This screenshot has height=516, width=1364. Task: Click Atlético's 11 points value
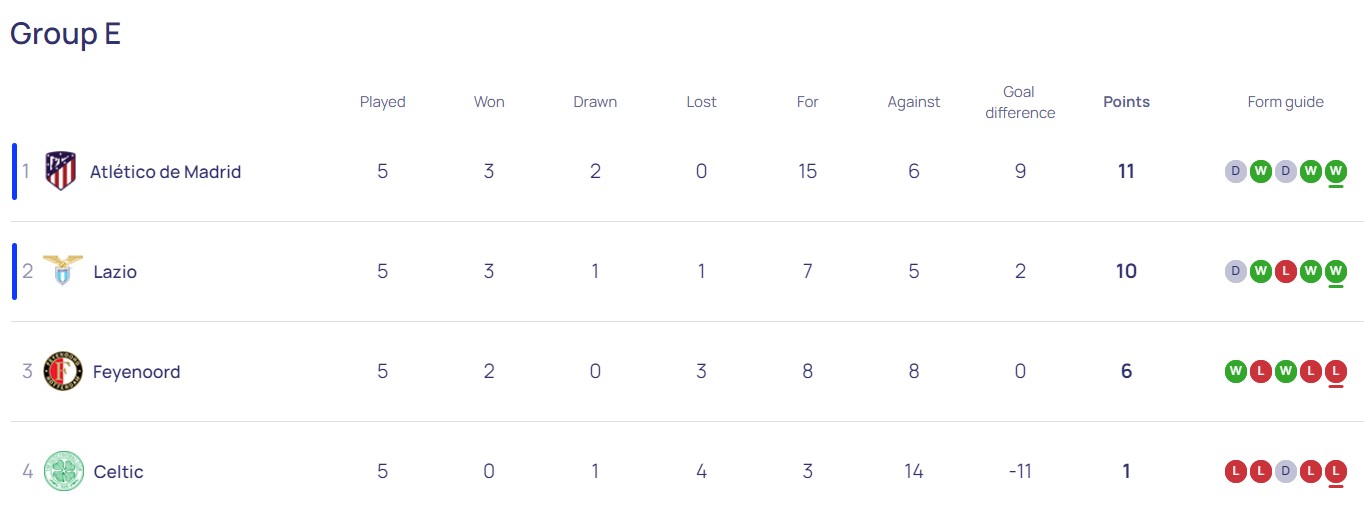click(x=1126, y=171)
